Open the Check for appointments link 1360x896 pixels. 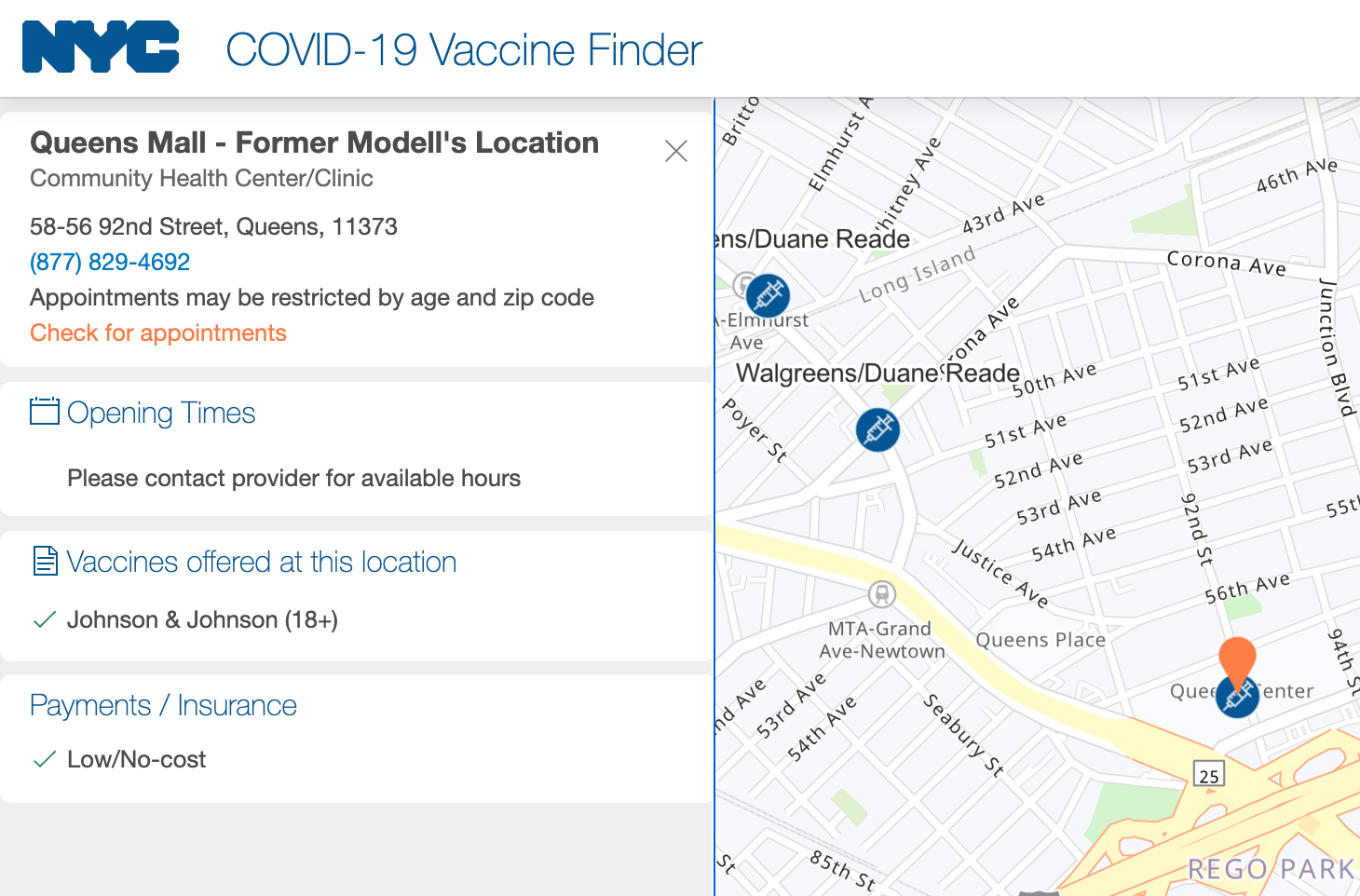(x=157, y=333)
